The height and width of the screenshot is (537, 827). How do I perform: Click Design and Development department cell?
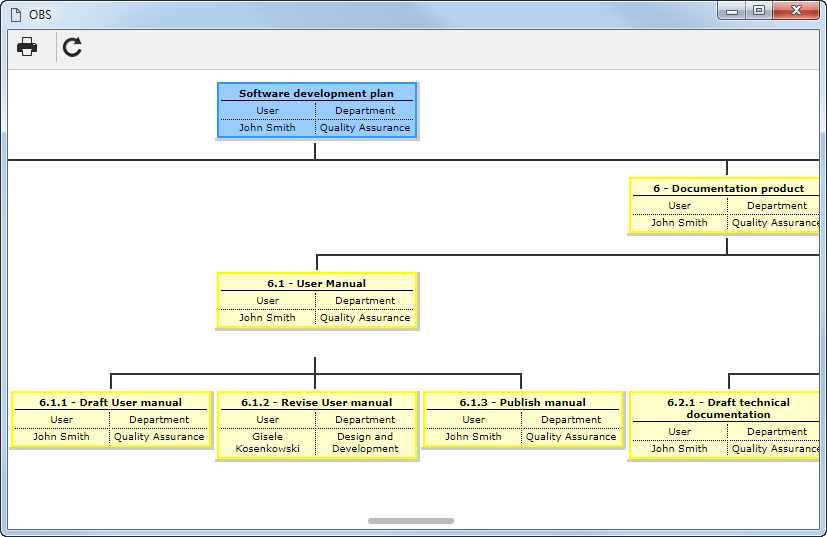click(365, 443)
